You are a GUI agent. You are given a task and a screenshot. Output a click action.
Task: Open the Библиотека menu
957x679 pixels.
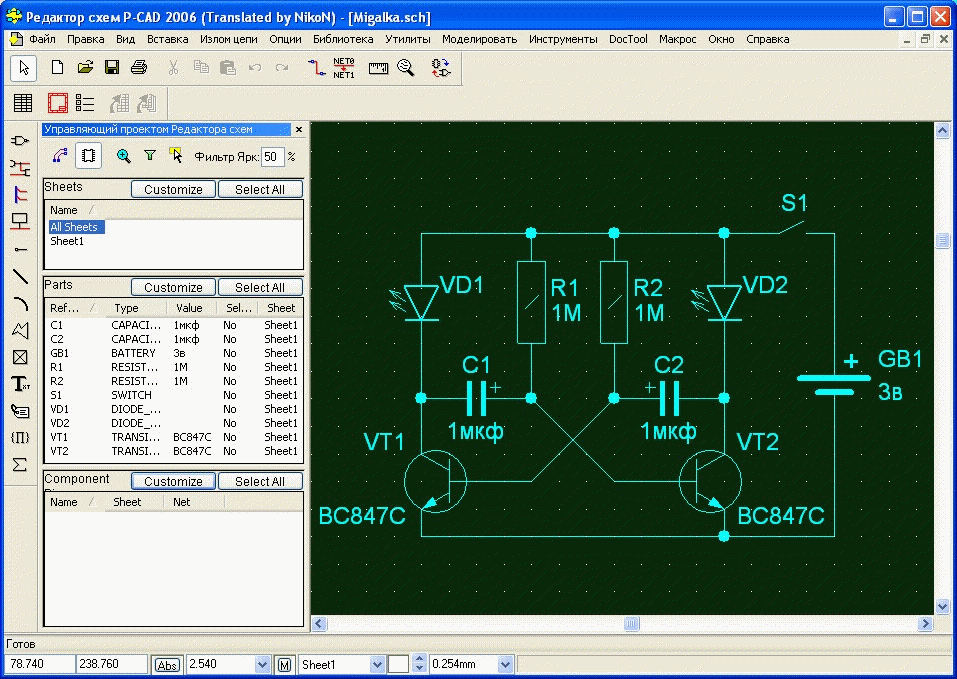[x=343, y=39]
